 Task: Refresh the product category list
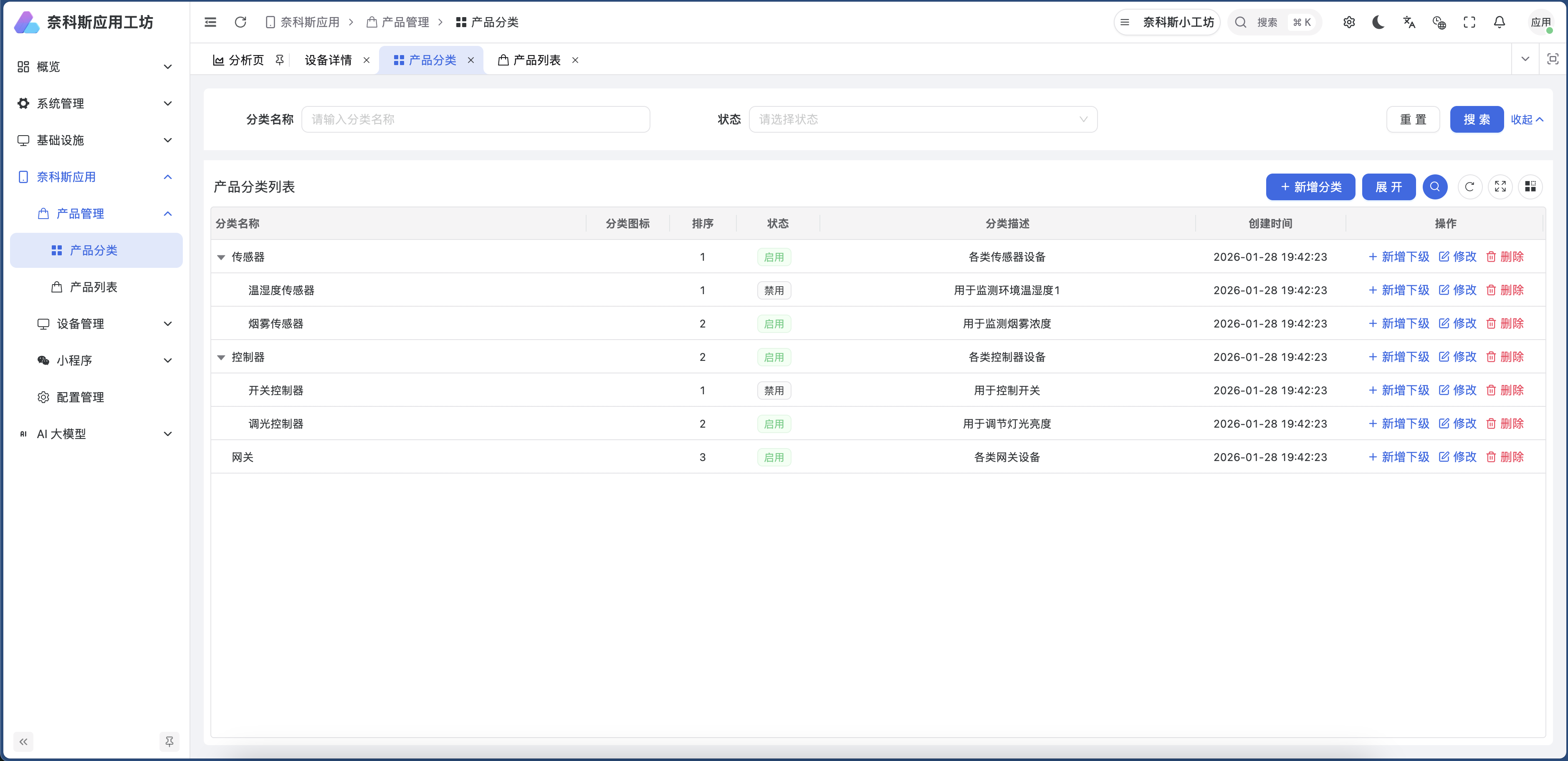[1469, 187]
